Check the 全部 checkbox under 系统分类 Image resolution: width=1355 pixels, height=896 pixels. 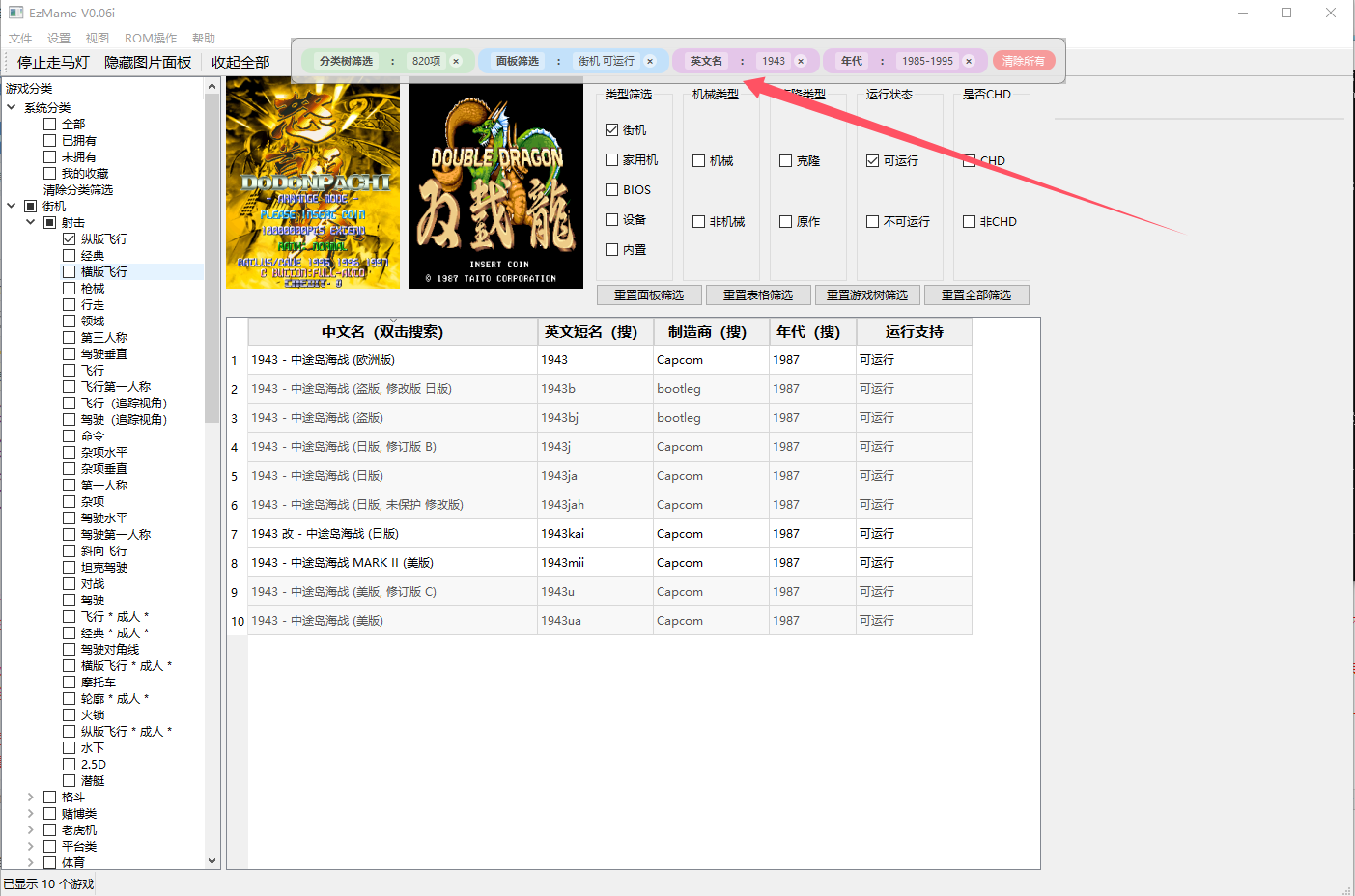click(x=49, y=124)
